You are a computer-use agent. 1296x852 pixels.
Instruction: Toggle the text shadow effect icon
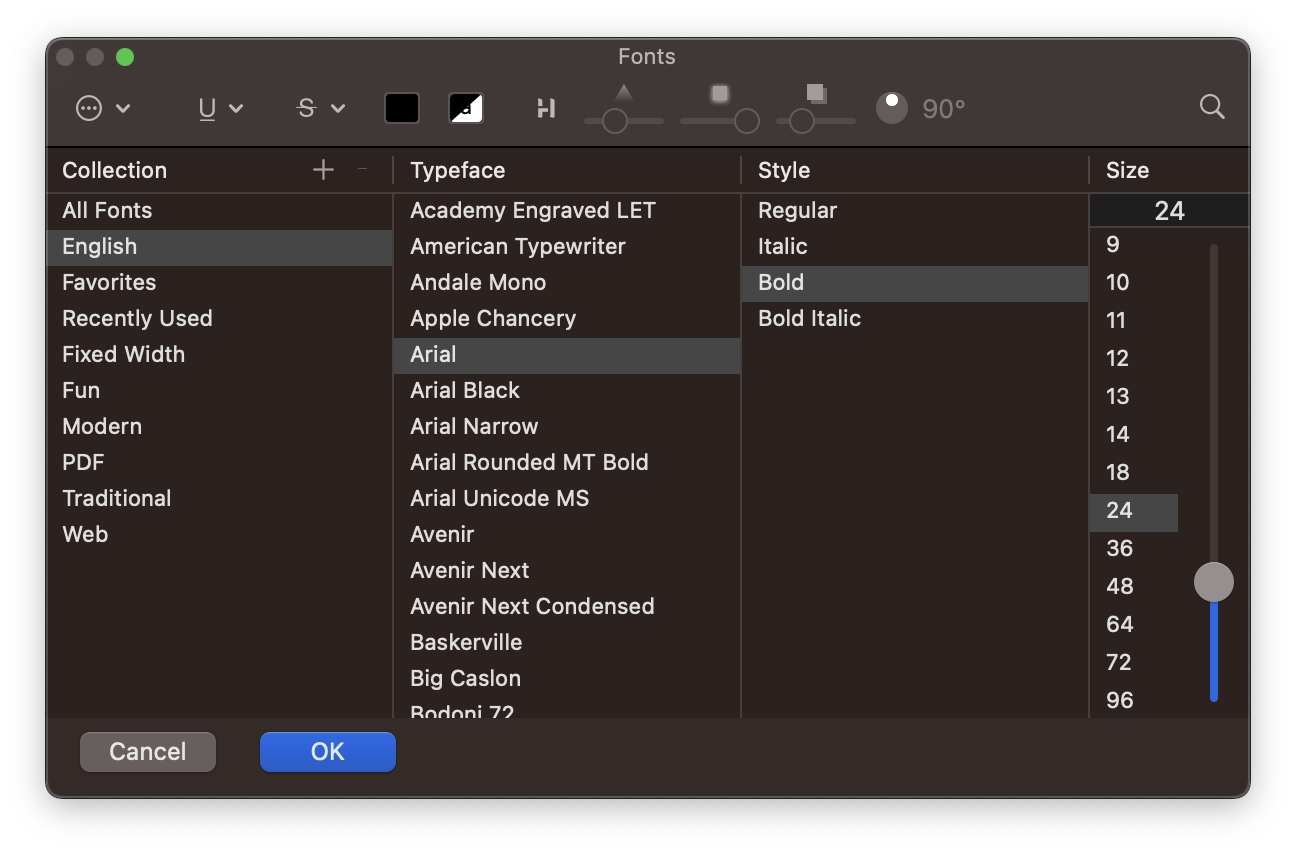466,108
